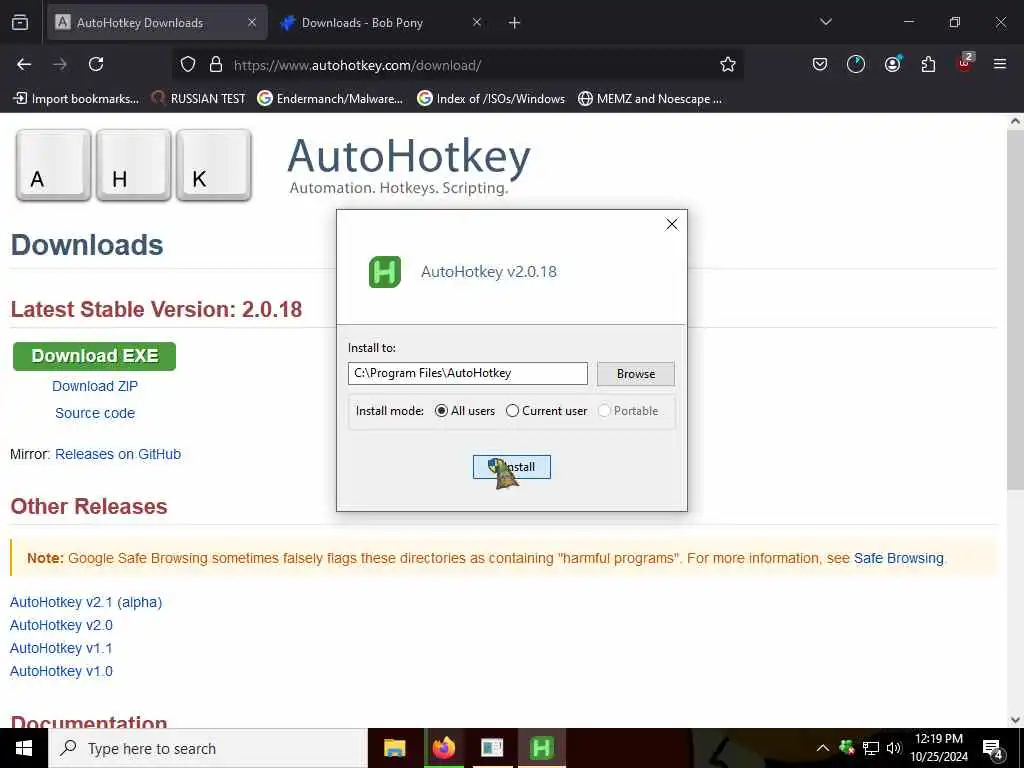Screen dimensions: 1024x768
Task: Open the Extensions puzzle icon
Action: [x=928, y=64]
